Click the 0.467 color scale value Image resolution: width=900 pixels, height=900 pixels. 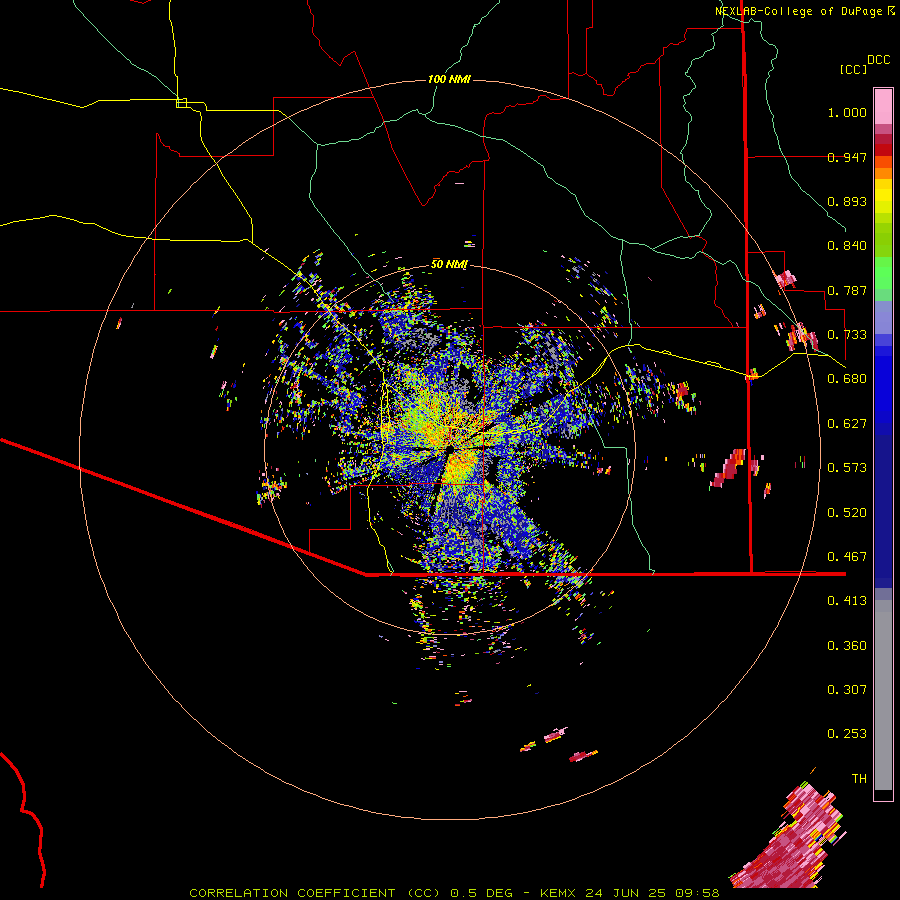(847, 557)
